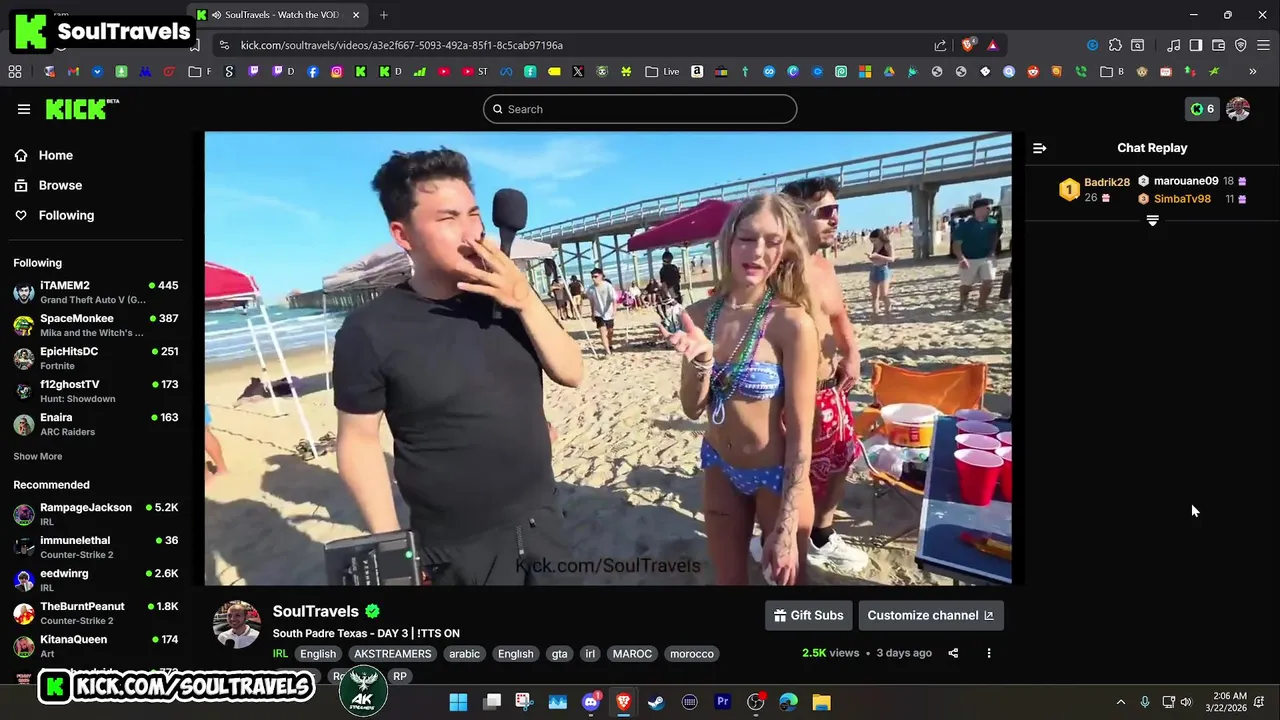Viewport: 1280px width, 720px height.
Task: Open SpaceMonkee channel in Following list
Action: 96,325
